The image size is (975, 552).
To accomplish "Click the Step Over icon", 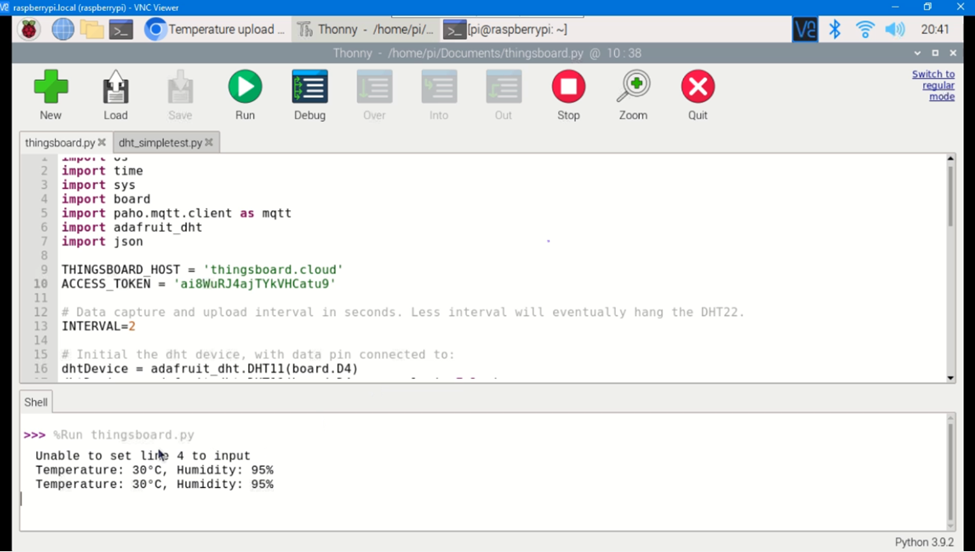I will (374, 94).
